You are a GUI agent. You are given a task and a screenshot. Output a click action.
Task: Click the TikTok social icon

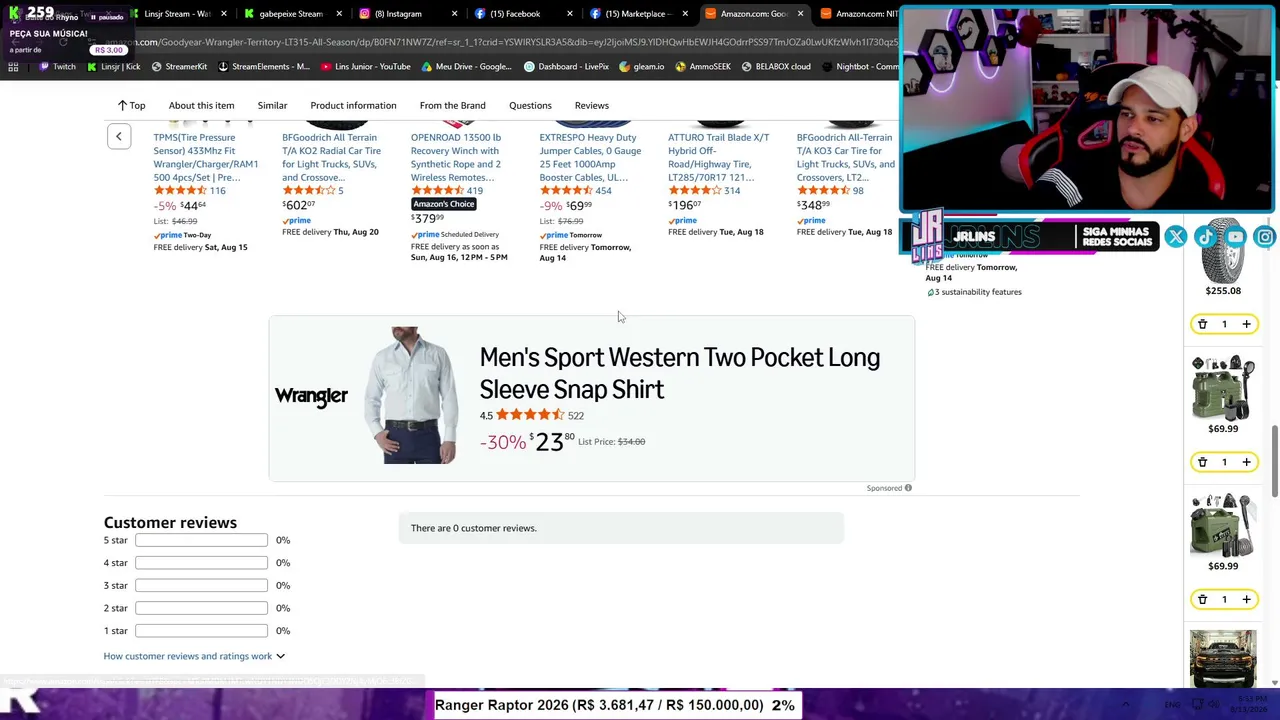coord(1205,237)
